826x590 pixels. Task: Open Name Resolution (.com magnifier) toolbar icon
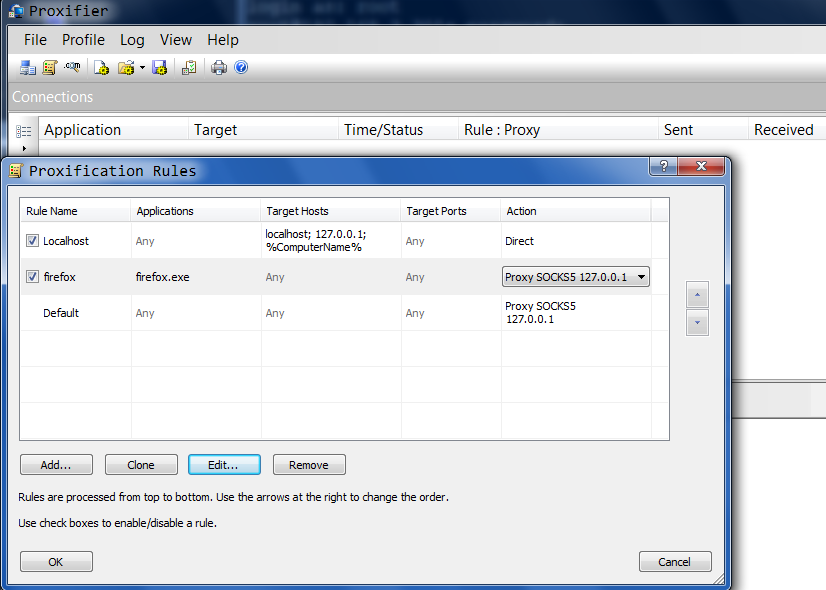point(72,67)
